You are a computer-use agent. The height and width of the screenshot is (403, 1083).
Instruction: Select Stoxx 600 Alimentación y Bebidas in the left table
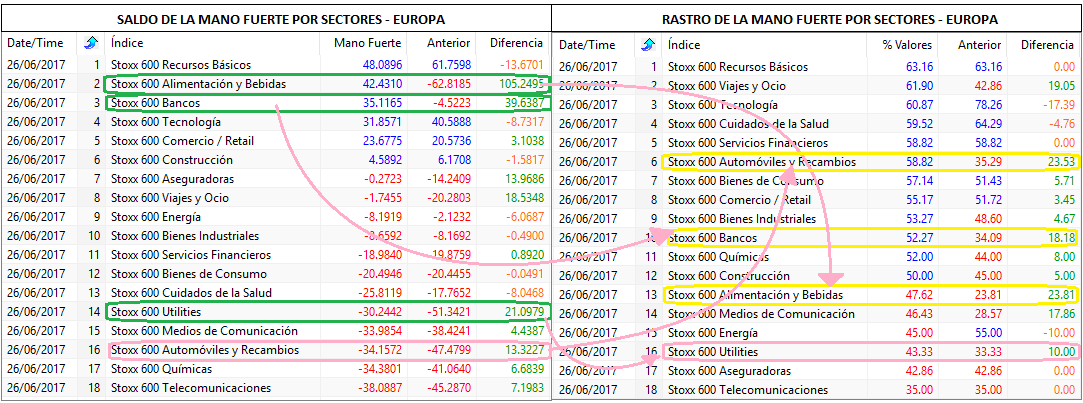198,84
